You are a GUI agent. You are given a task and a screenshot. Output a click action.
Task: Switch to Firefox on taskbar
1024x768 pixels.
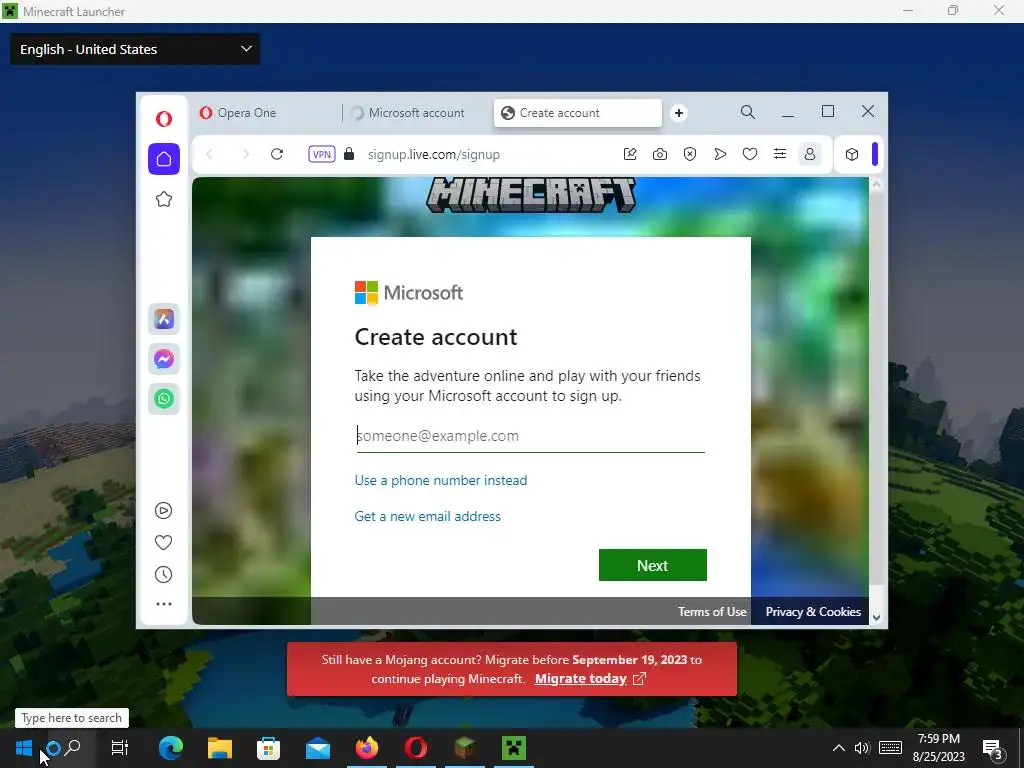[367, 748]
